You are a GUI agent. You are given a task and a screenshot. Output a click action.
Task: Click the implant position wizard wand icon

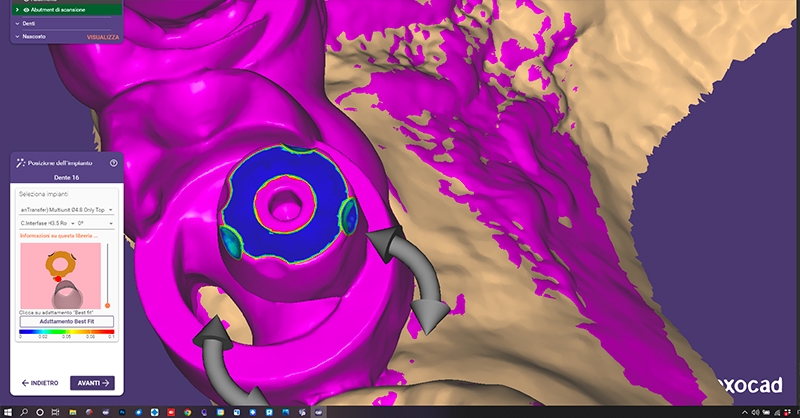click(20, 162)
